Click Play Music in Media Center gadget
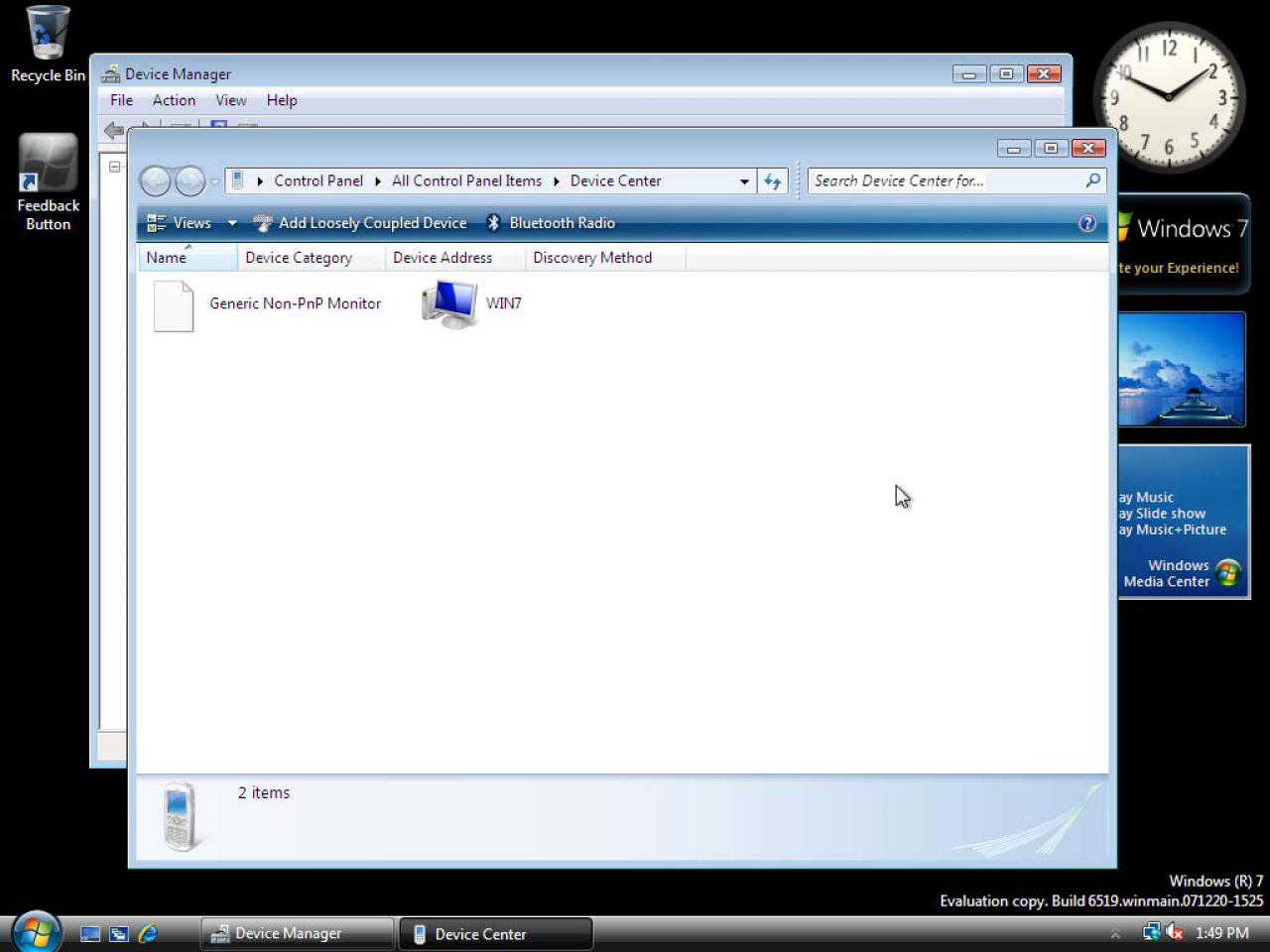 click(x=1146, y=497)
